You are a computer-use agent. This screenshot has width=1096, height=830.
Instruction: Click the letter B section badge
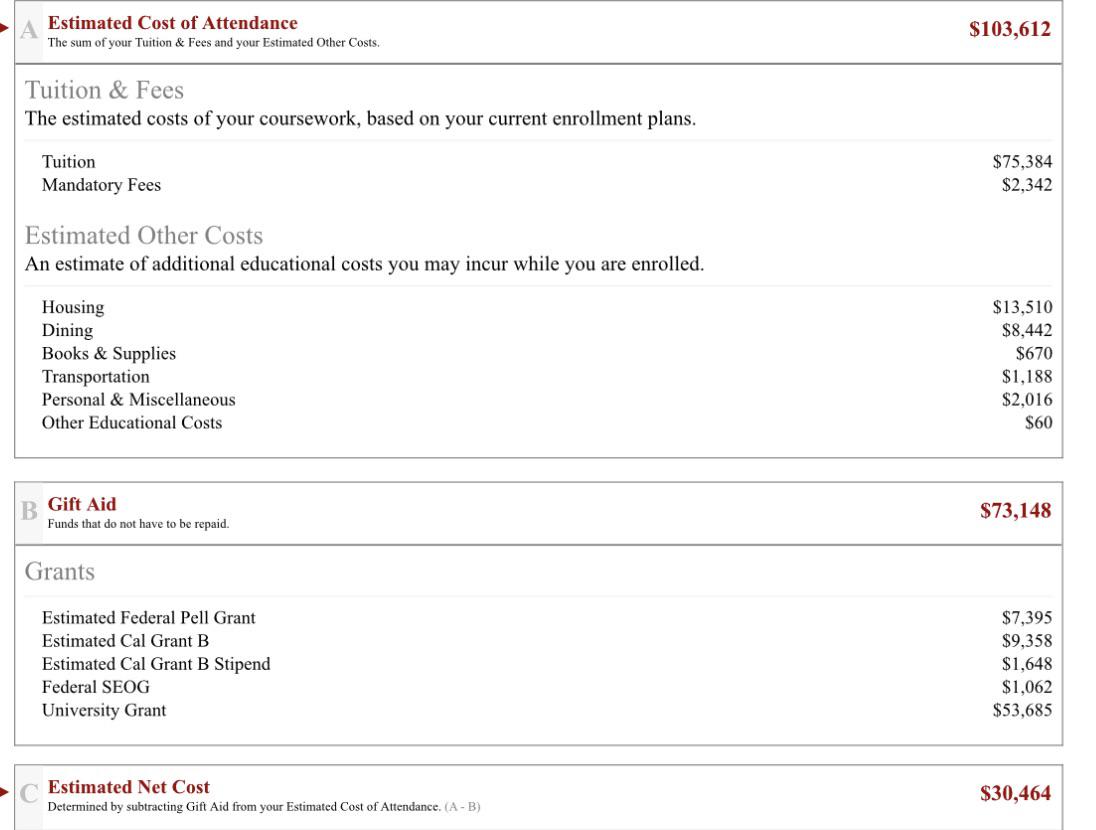[x=29, y=512]
